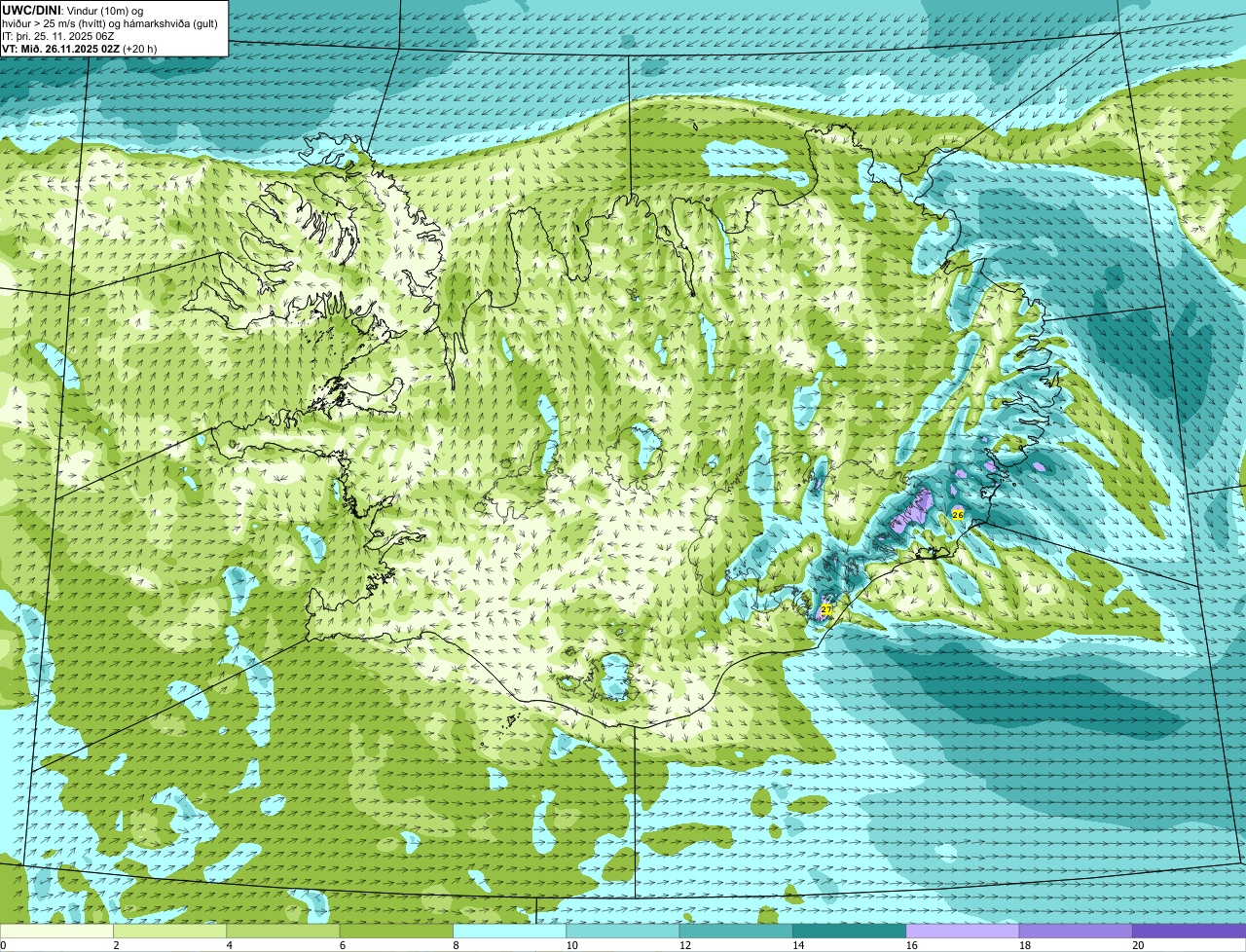Select the 2–4 m/s light green legend swatch
Screen dimensions: 1246x952
click(169, 931)
